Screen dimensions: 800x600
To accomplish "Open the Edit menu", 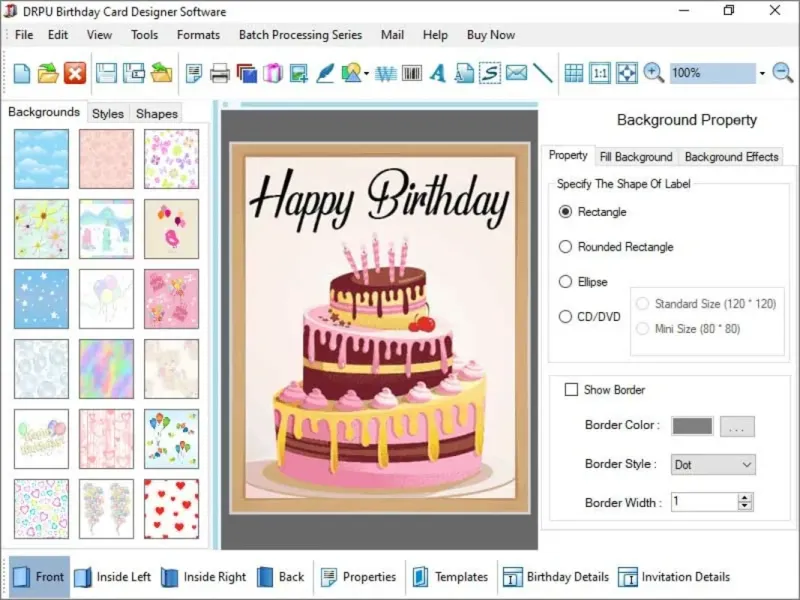I will 58,35.
